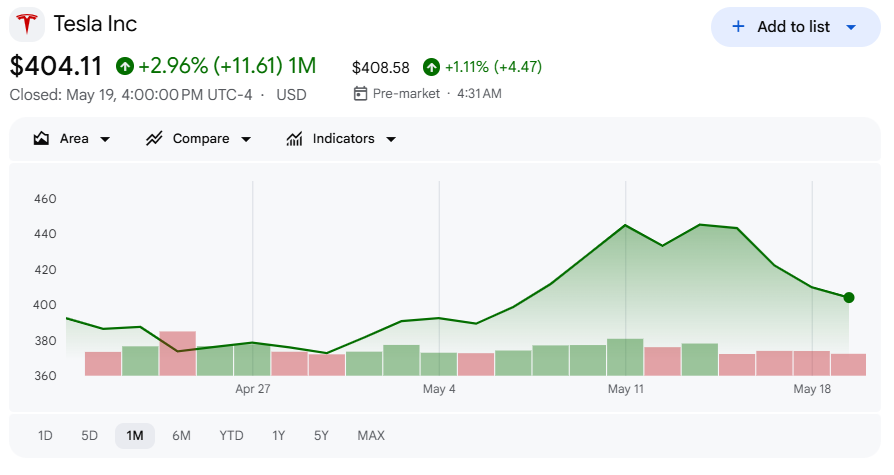Click the May 18 date axis label
The height and width of the screenshot is (475, 894).
coord(812,389)
